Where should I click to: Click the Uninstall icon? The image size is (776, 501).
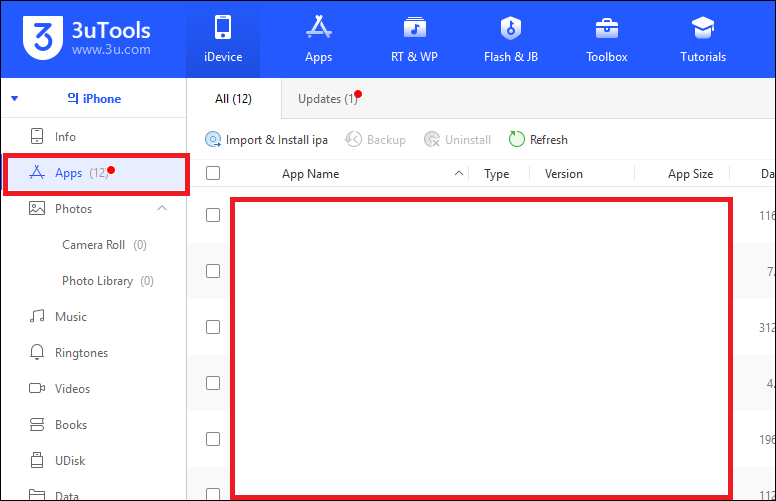[x=432, y=140]
